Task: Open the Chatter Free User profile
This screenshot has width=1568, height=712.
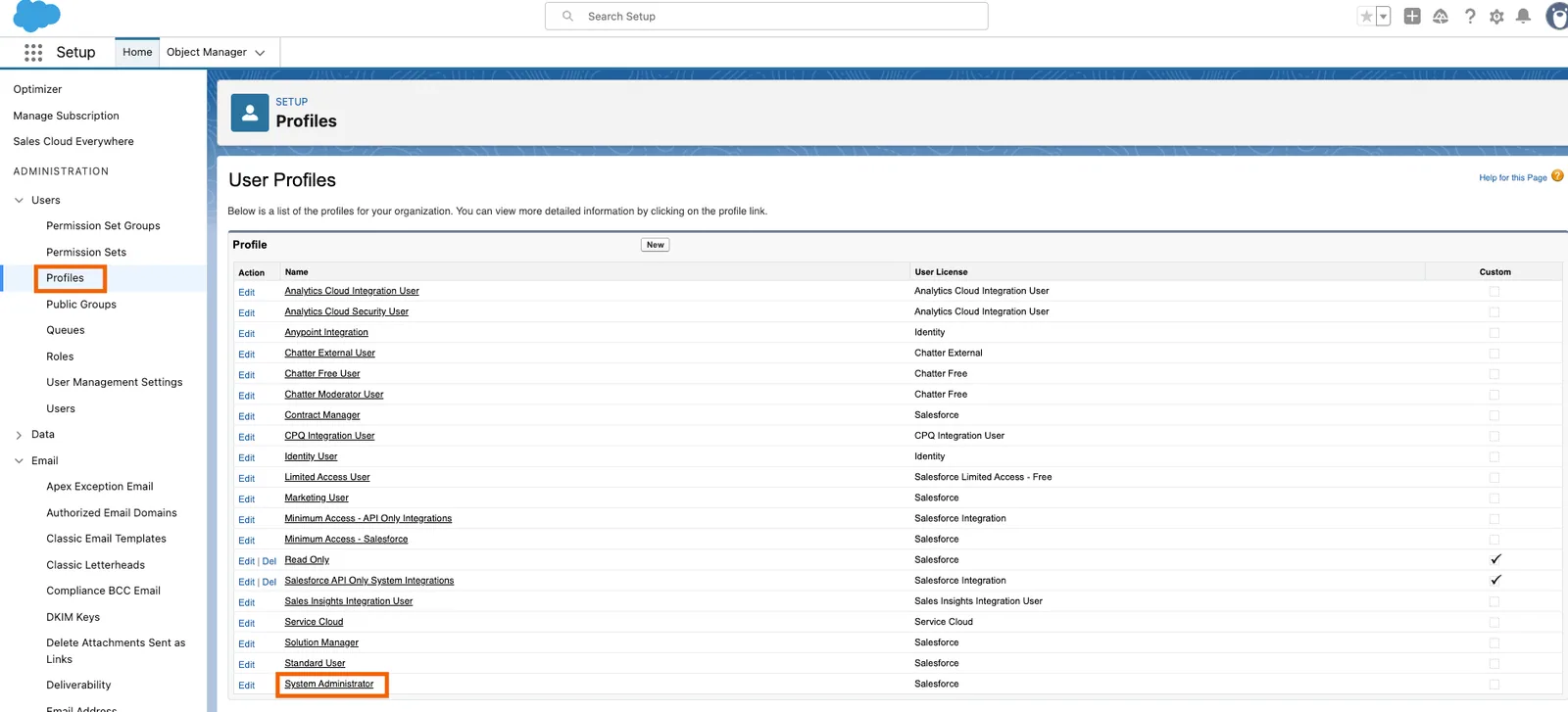Action: pyautogui.click(x=322, y=373)
